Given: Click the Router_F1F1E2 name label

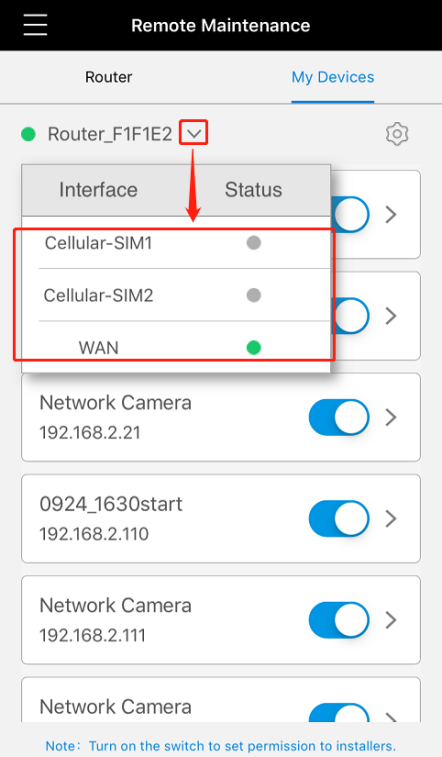Looking at the screenshot, I should [110, 134].
